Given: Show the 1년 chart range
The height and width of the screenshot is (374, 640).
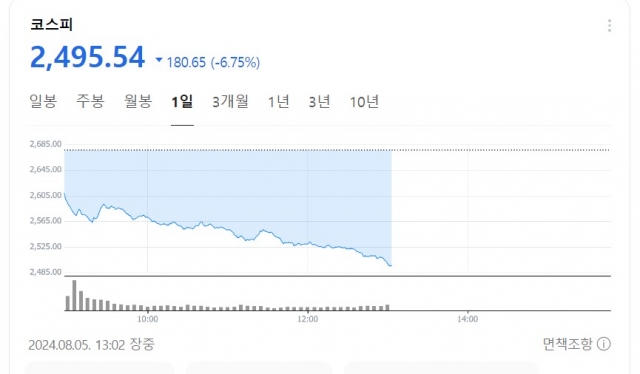Looking at the screenshot, I should 278,101.
